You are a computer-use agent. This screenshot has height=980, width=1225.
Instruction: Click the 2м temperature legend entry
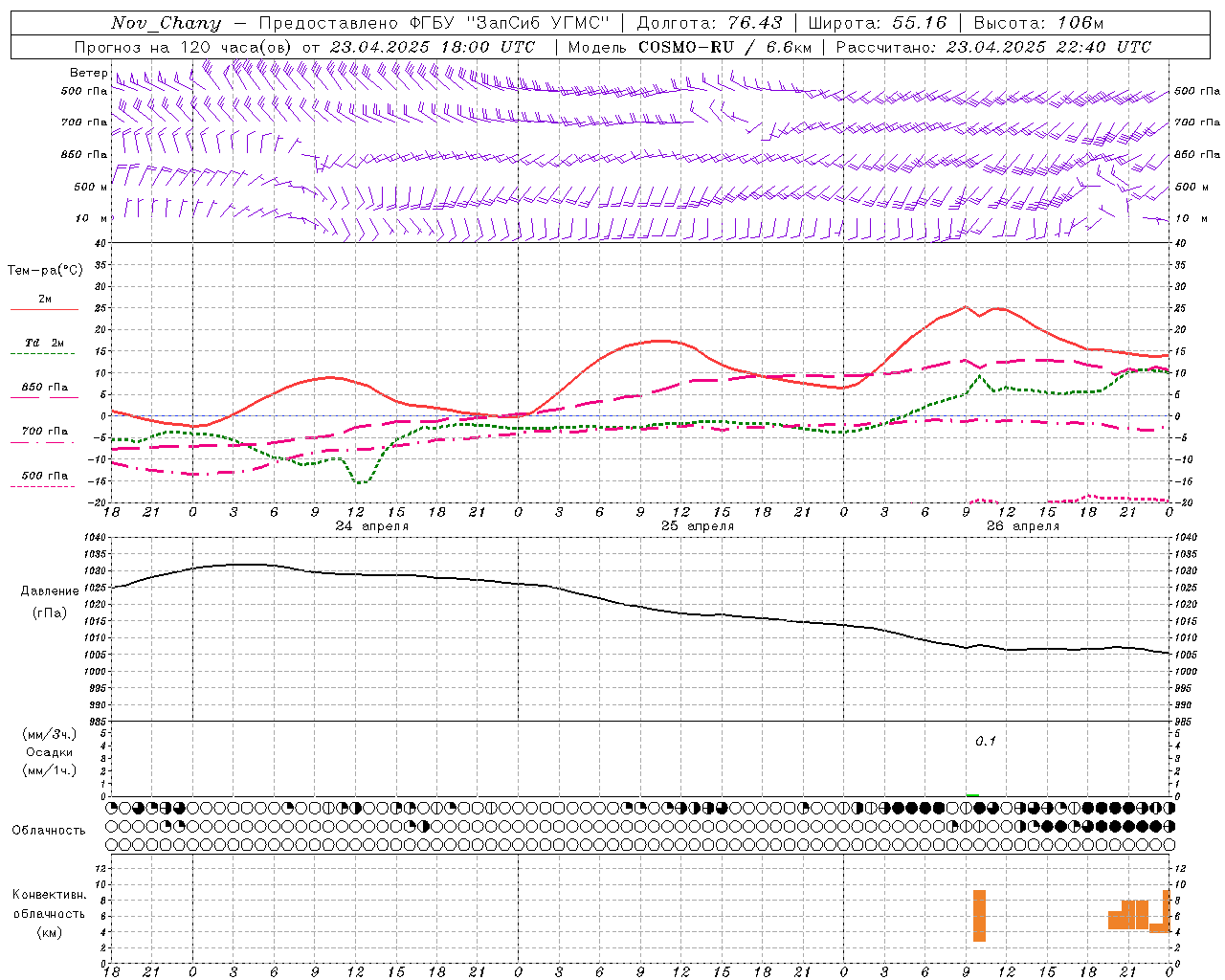(44, 302)
